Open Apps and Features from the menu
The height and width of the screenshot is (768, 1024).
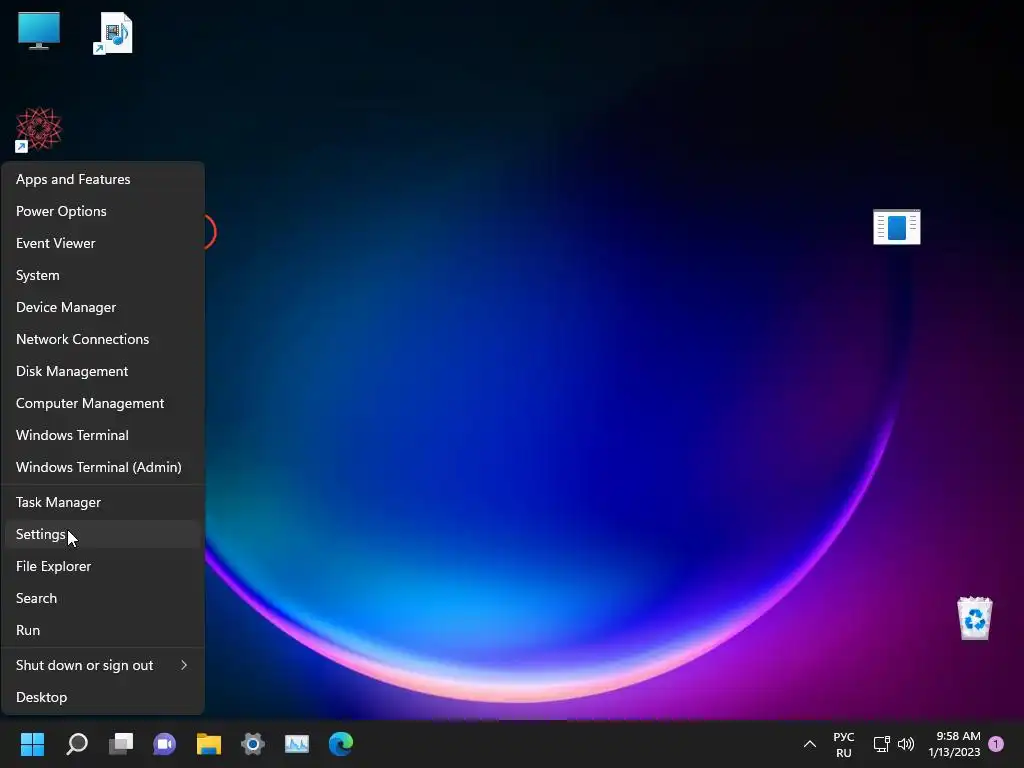pos(103,179)
